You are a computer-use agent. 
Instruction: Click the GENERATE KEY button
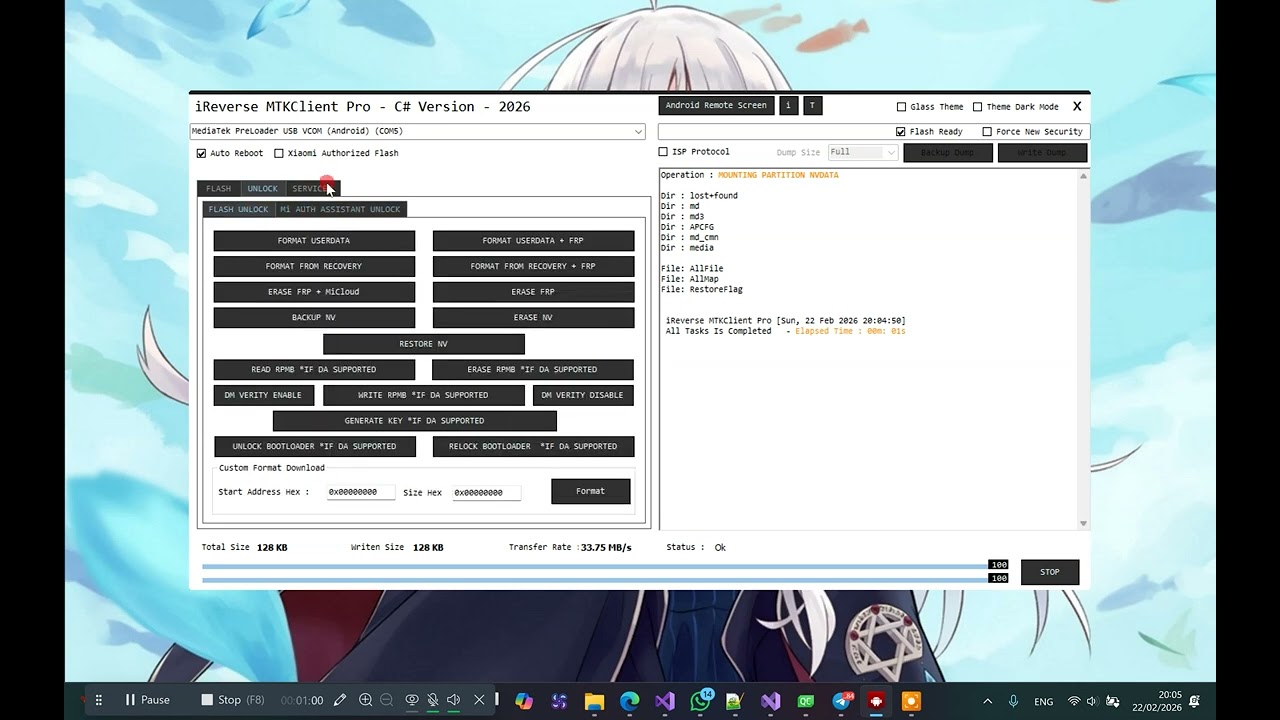(415, 421)
